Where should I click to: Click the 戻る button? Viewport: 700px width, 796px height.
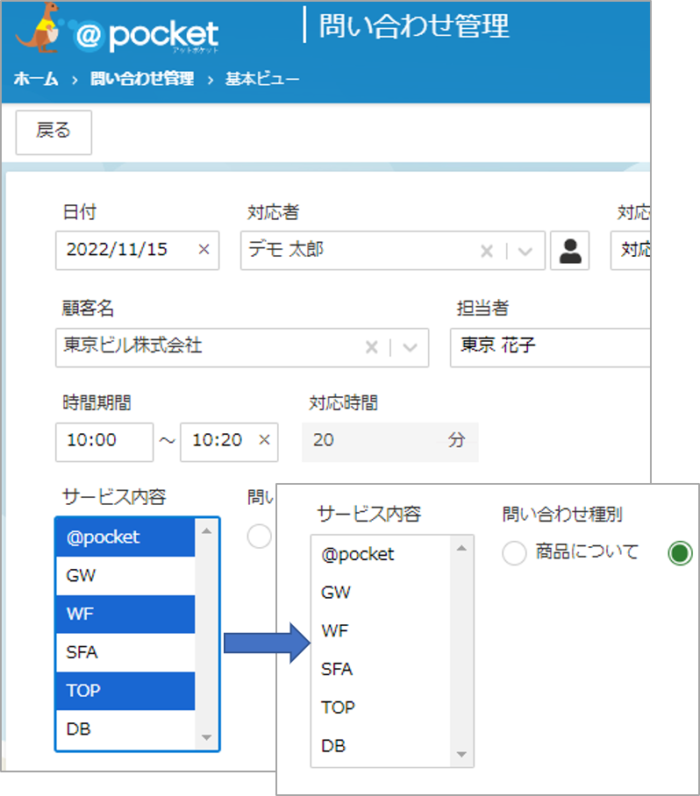[54, 132]
